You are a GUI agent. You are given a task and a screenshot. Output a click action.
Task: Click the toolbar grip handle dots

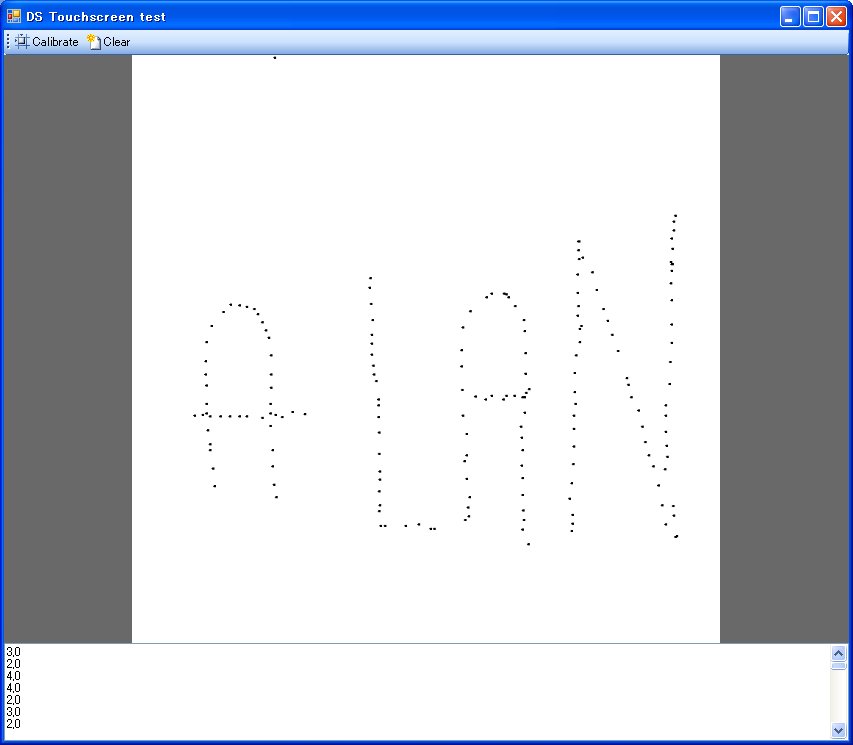pyautogui.click(x=8, y=42)
